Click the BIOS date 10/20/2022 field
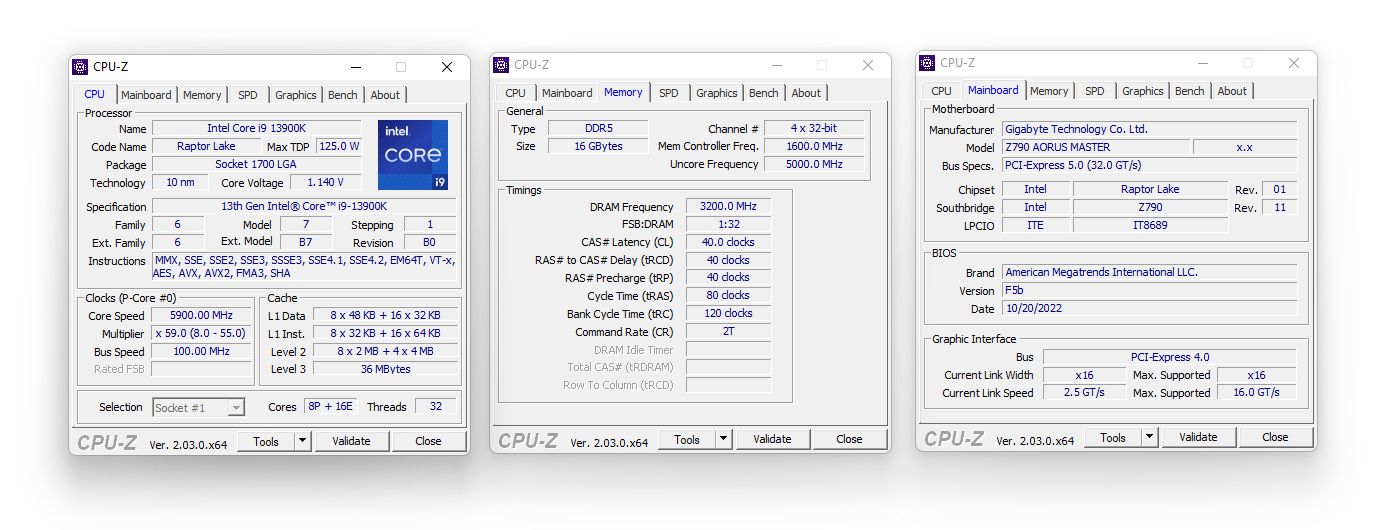This screenshot has width=1400, height=530. [x=1149, y=309]
